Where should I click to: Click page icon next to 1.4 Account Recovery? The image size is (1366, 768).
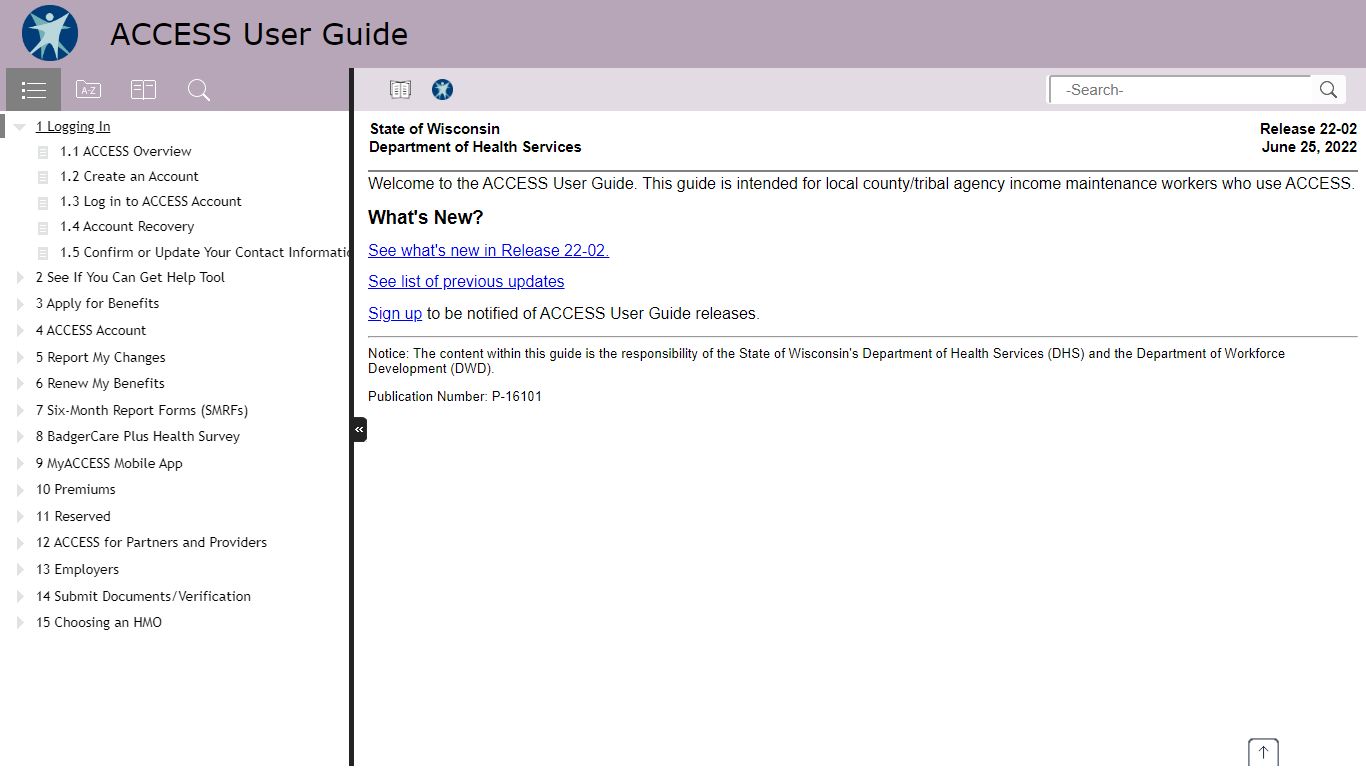pos(43,228)
